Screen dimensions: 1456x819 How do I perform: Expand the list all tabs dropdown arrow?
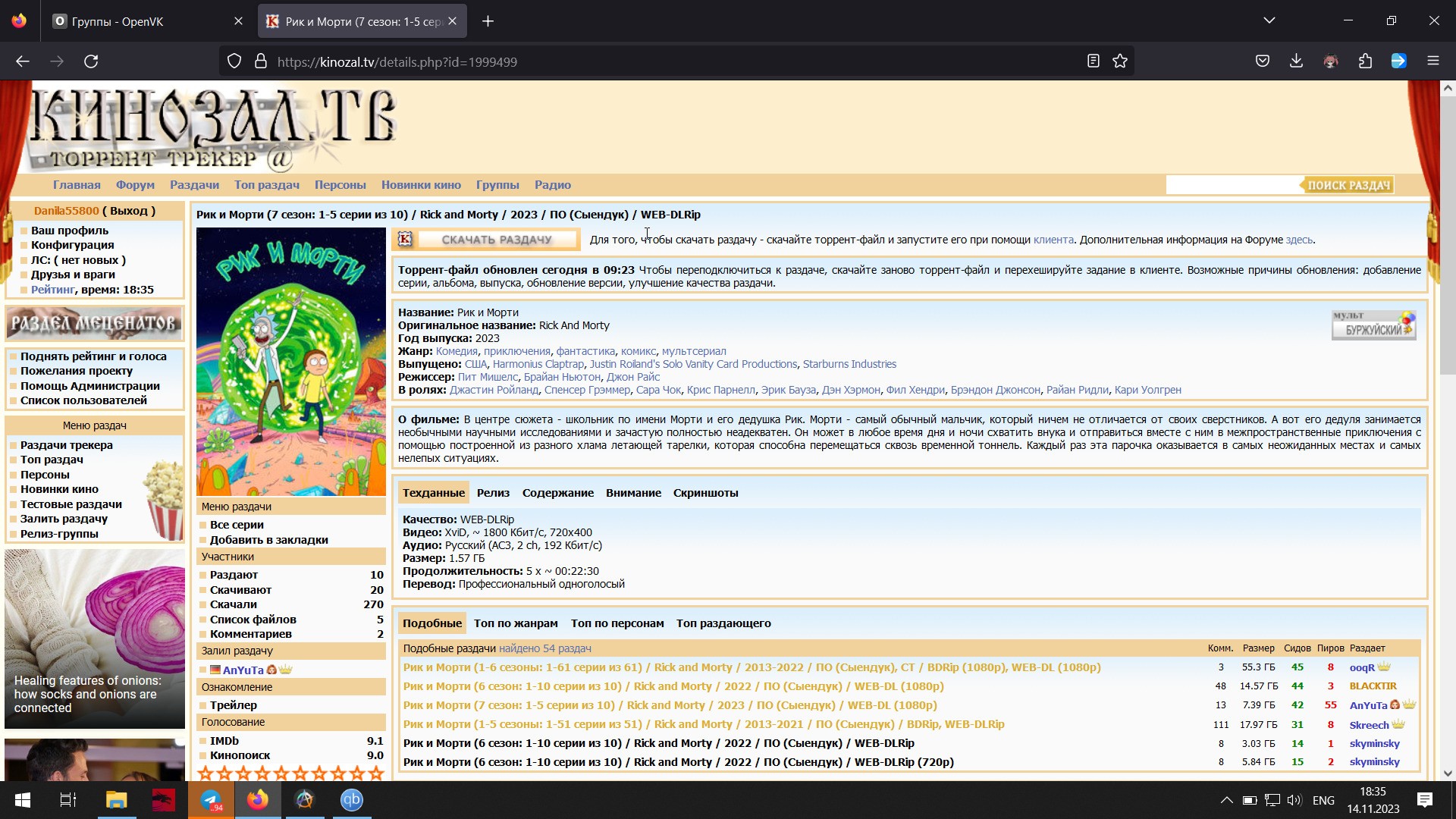click(1269, 20)
